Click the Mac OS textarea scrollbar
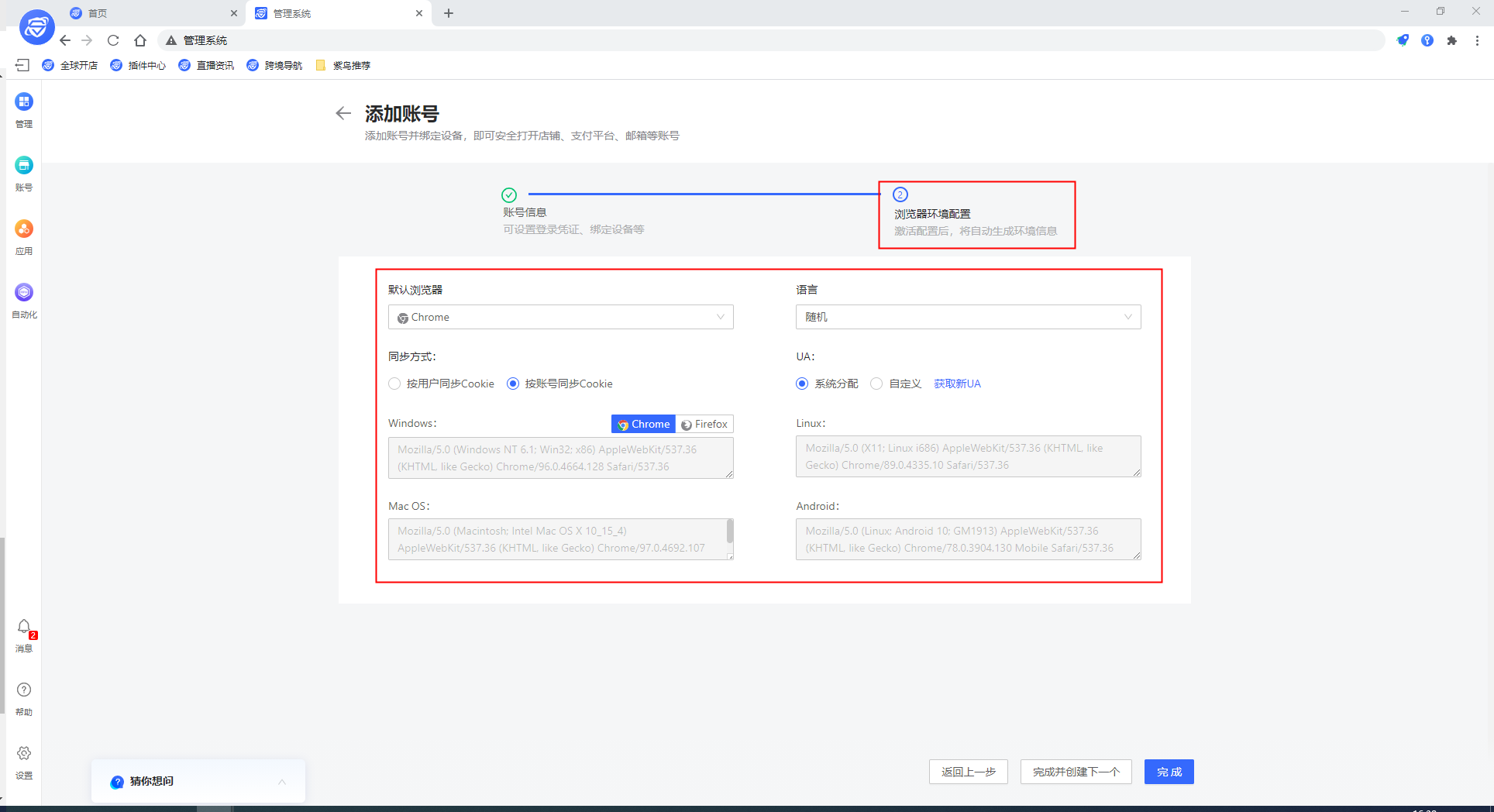1494x812 pixels. (x=729, y=532)
